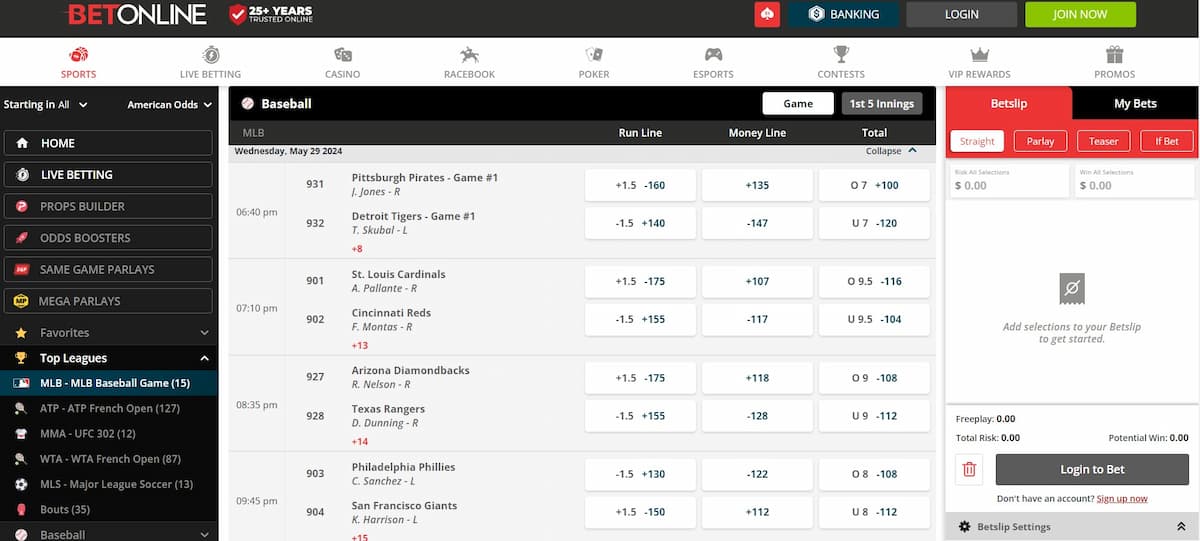1200x541 pixels.
Task: Collapse Wednesday May 29 games
Action: click(891, 151)
